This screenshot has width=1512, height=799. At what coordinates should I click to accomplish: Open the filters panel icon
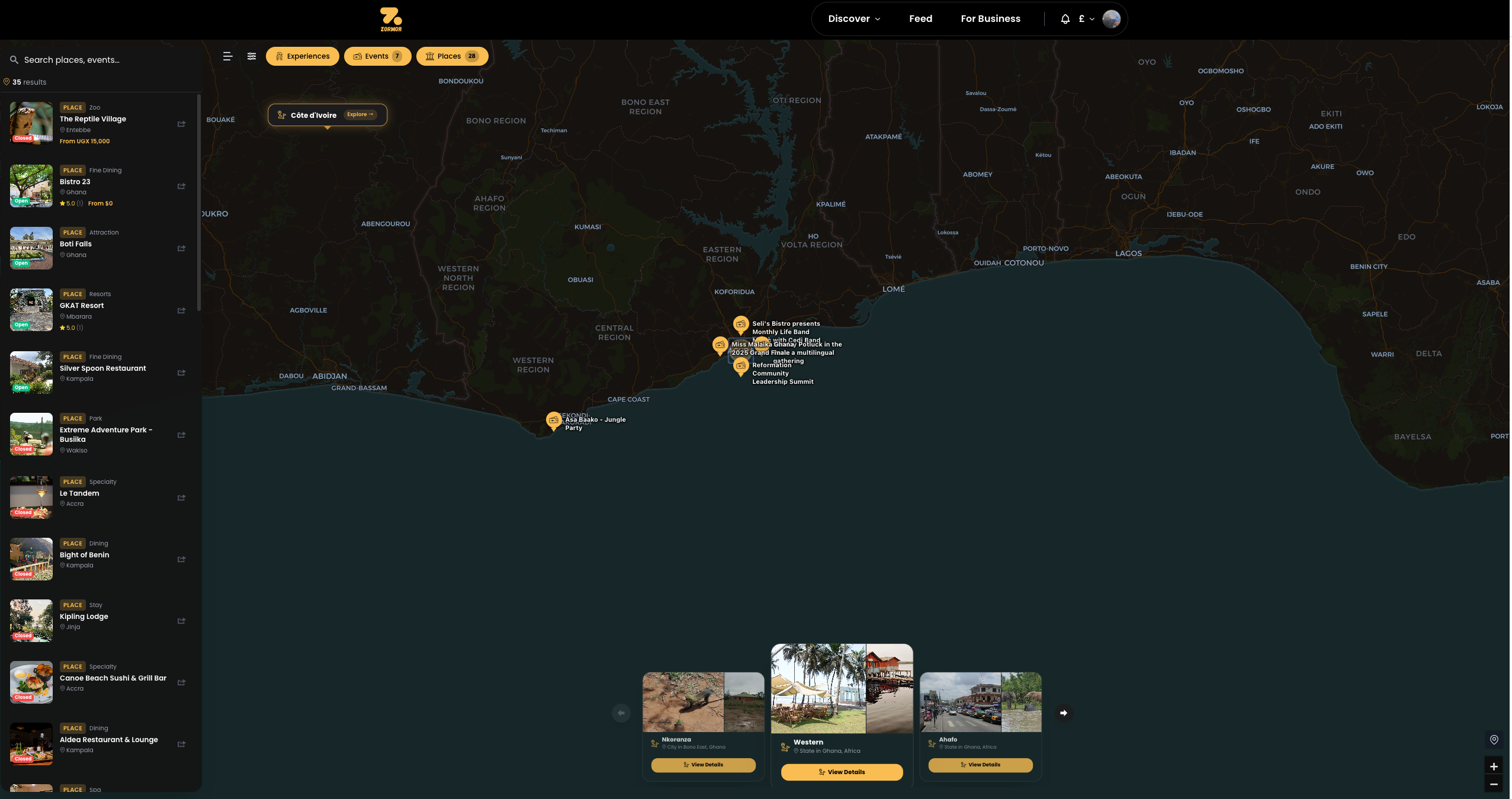252,56
